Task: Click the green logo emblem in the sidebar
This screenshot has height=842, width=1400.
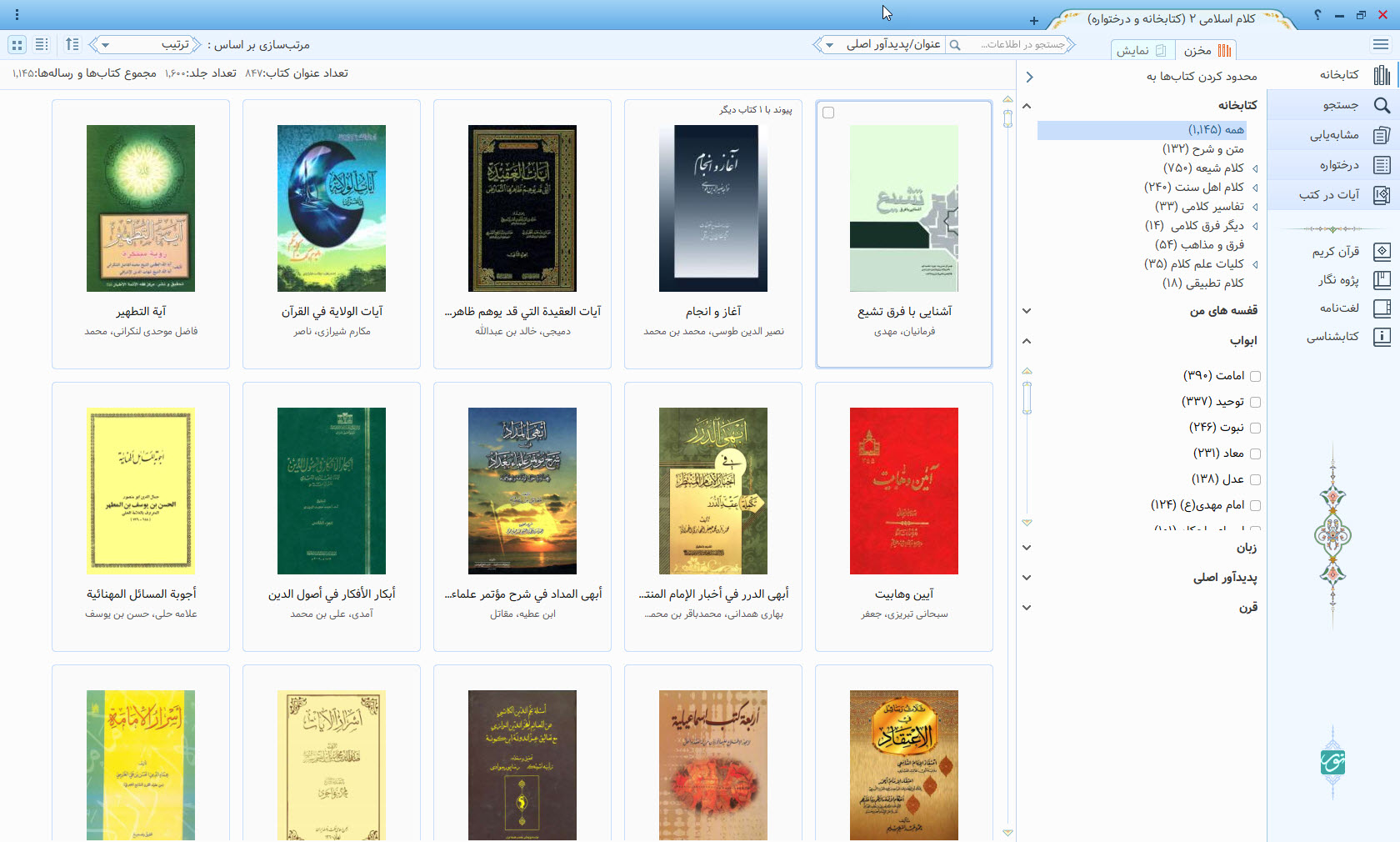Action: click(x=1332, y=762)
